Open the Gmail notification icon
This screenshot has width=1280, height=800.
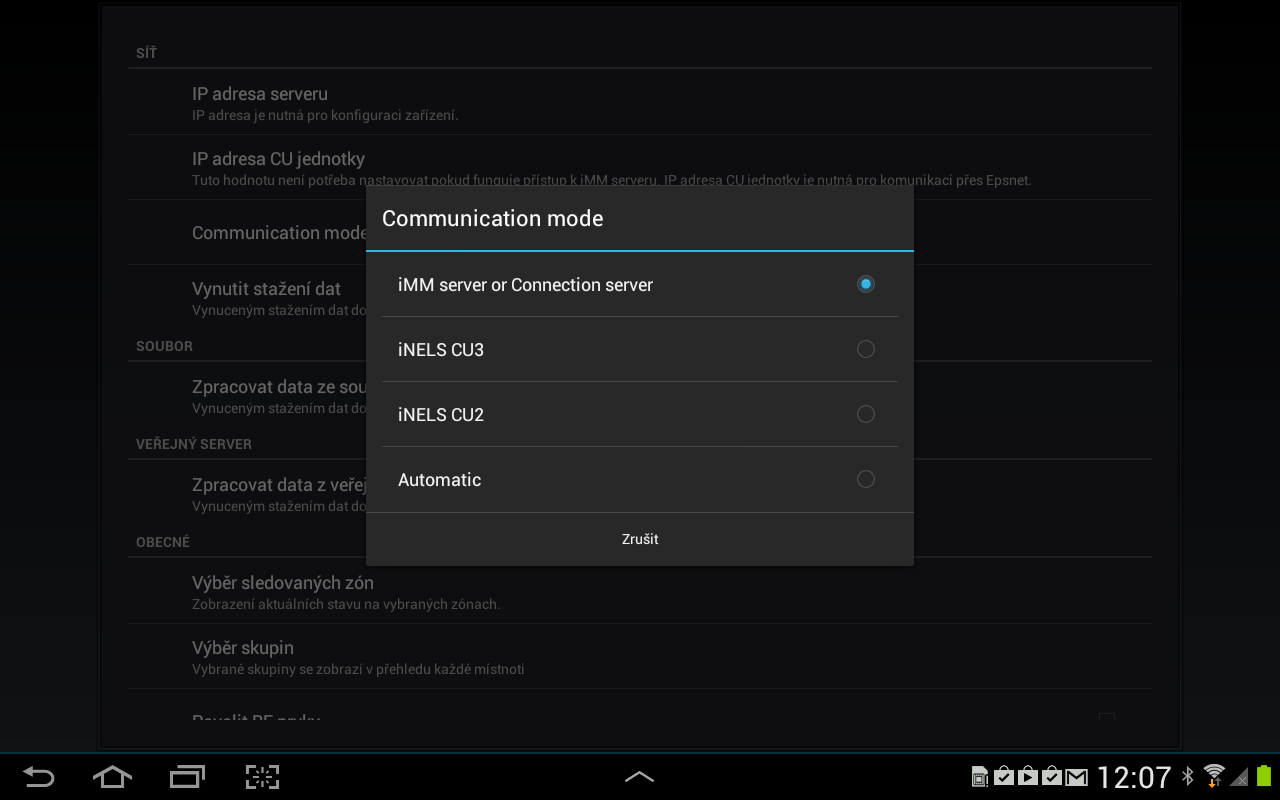click(1076, 777)
